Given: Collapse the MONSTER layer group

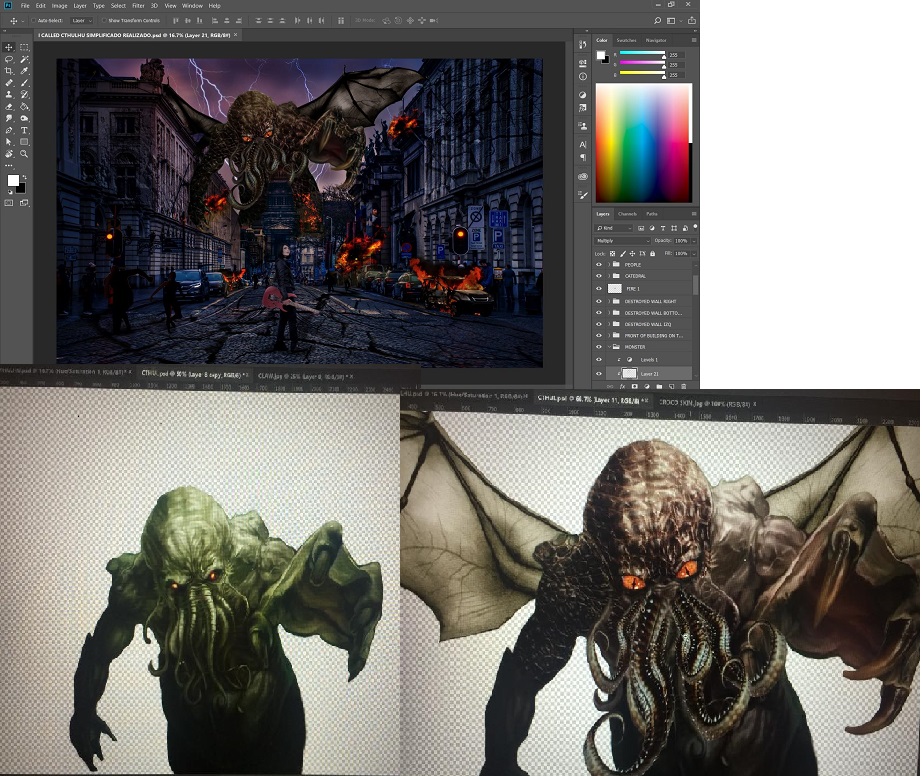Looking at the screenshot, I should pos(609,347).
